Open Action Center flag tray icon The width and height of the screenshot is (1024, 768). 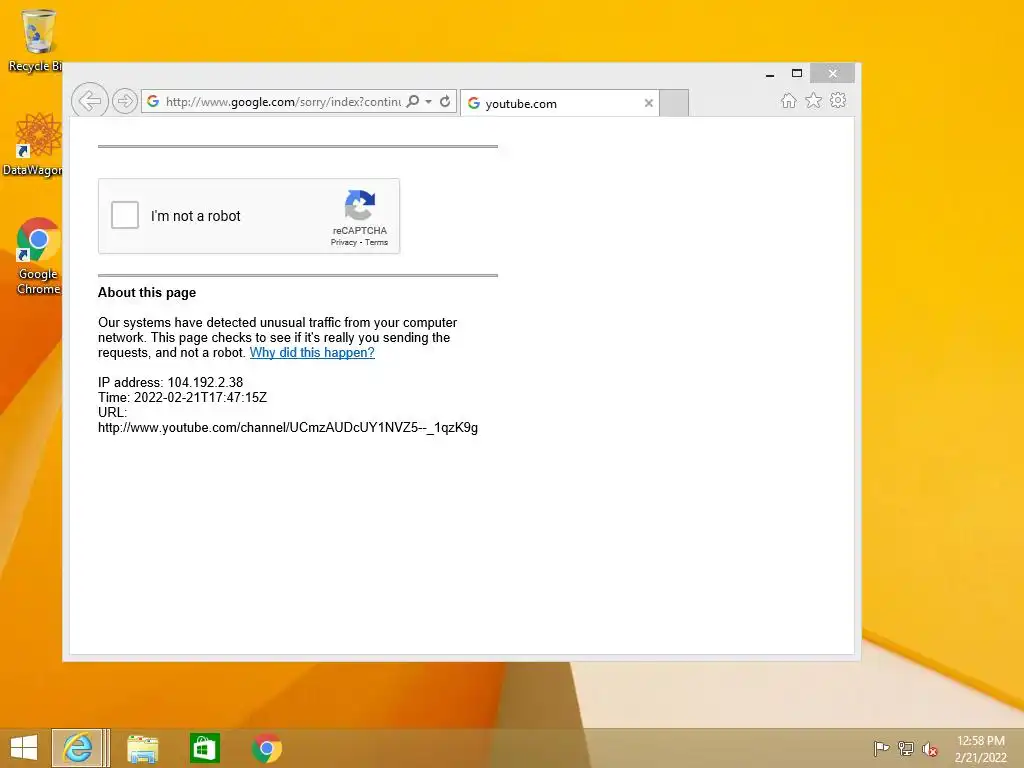pyautogui.click(x=881, y=748)
